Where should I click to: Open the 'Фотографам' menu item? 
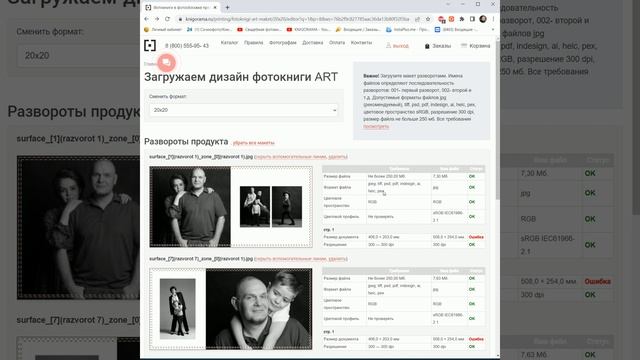tap(283, 42)
